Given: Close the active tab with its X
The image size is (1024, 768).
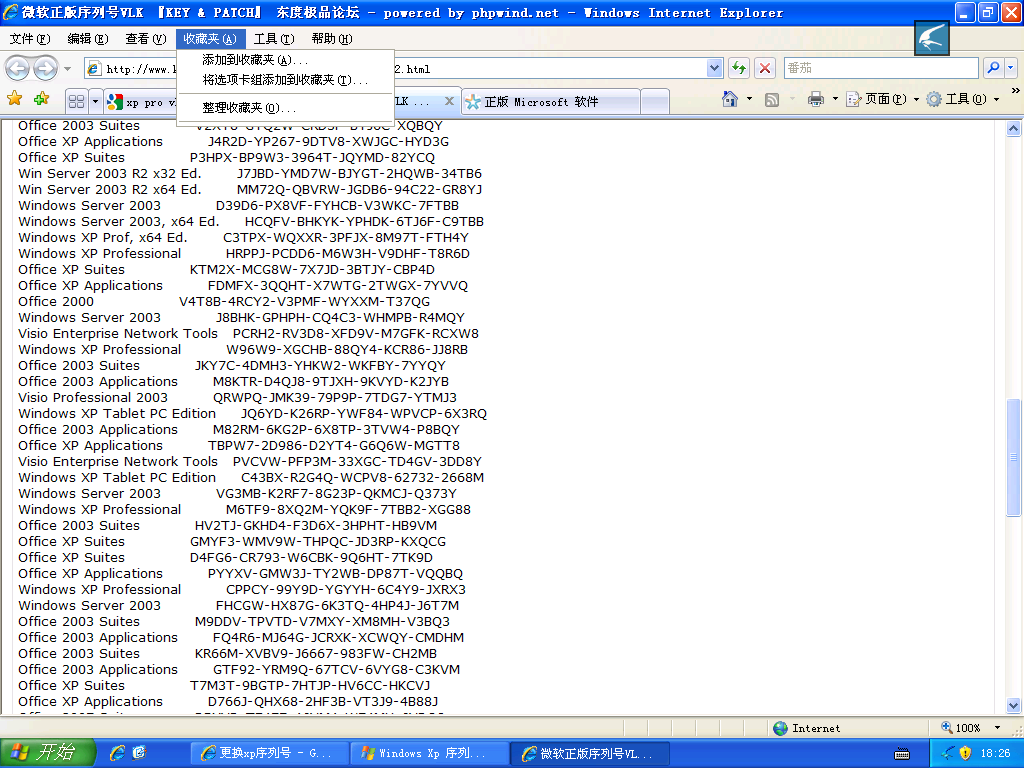Looking at the screenshot, I should (x=449, y=101).
